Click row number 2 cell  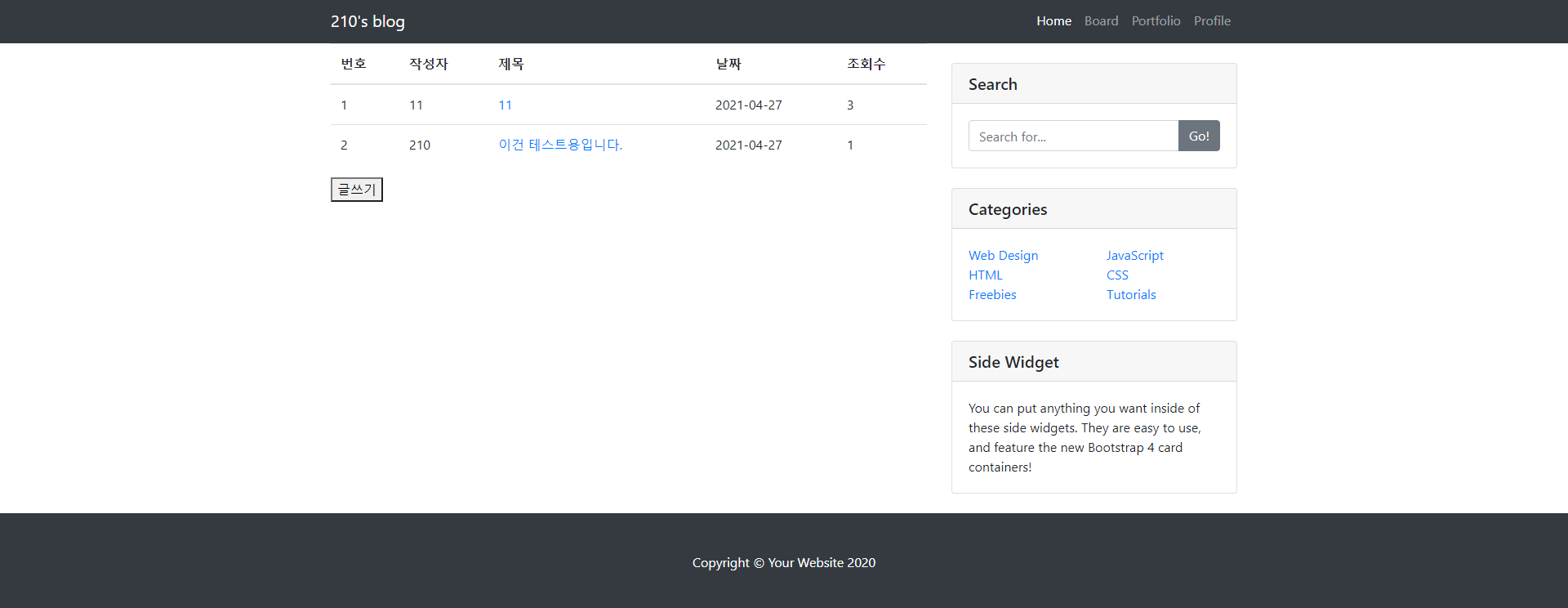click(344, 145)
